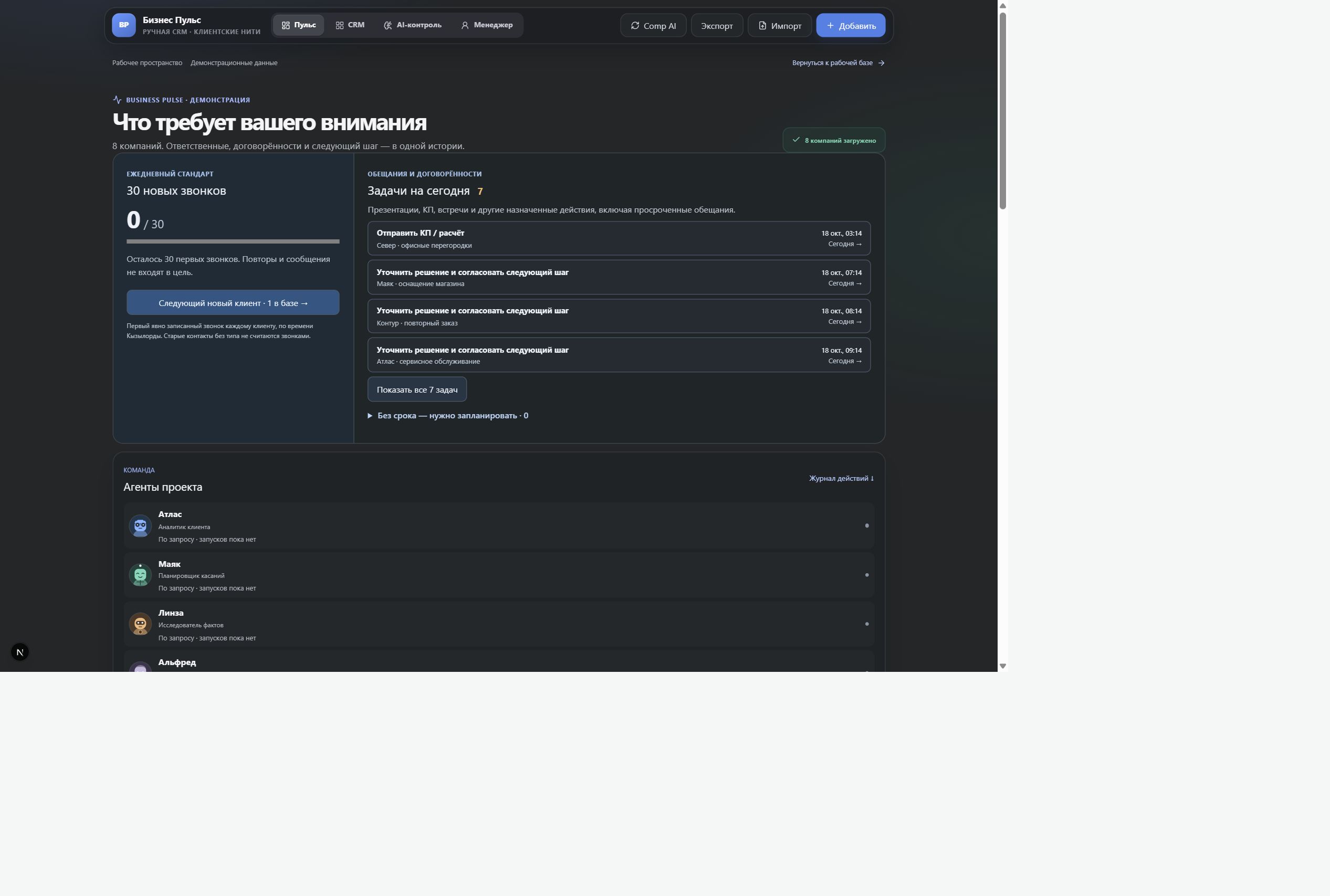Click the arrow next to Вернуться к рабочей базе
1330x896 pixels.
882,63
